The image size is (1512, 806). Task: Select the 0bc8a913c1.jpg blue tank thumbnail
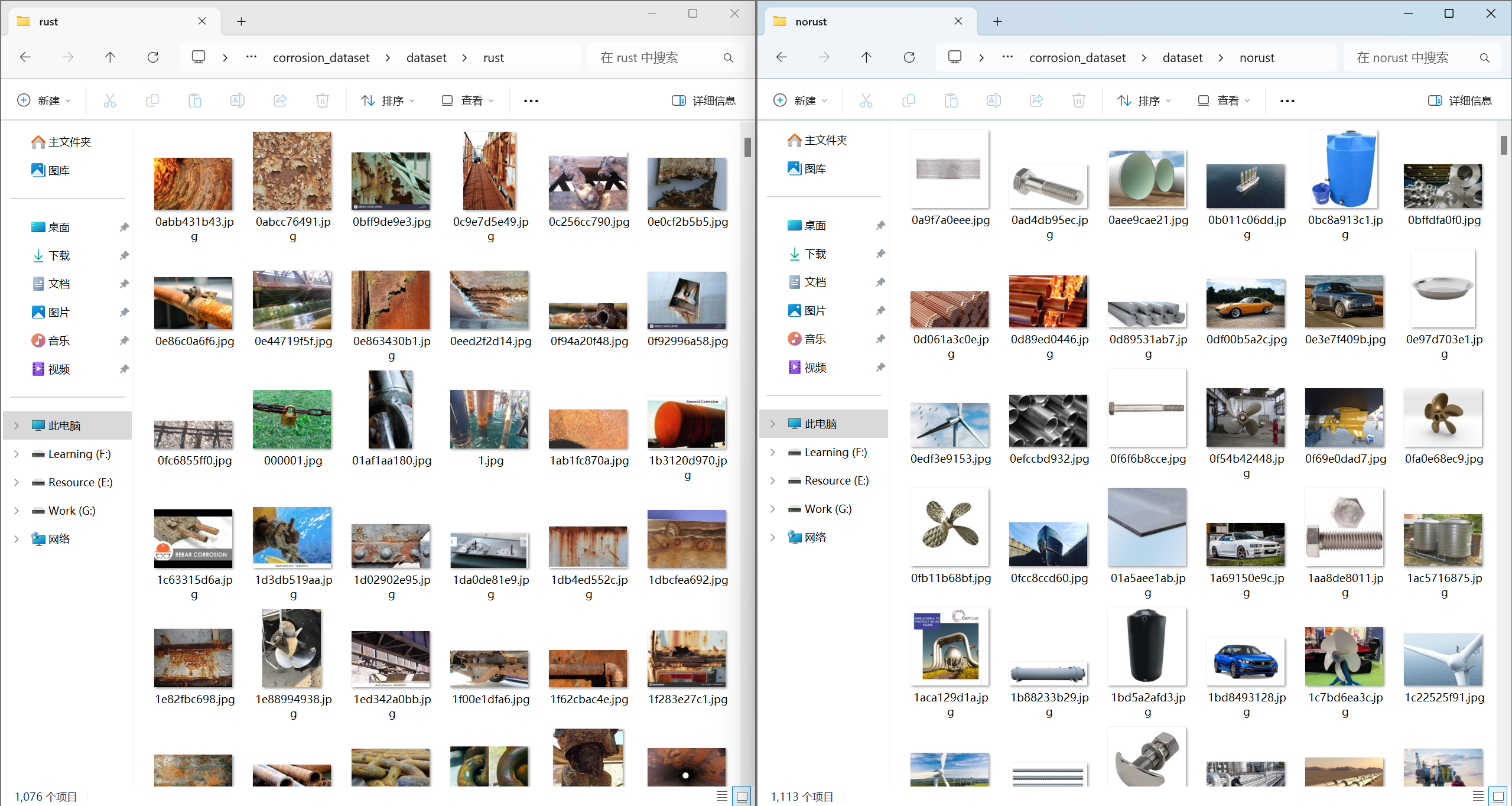[x=1344, y=170]
